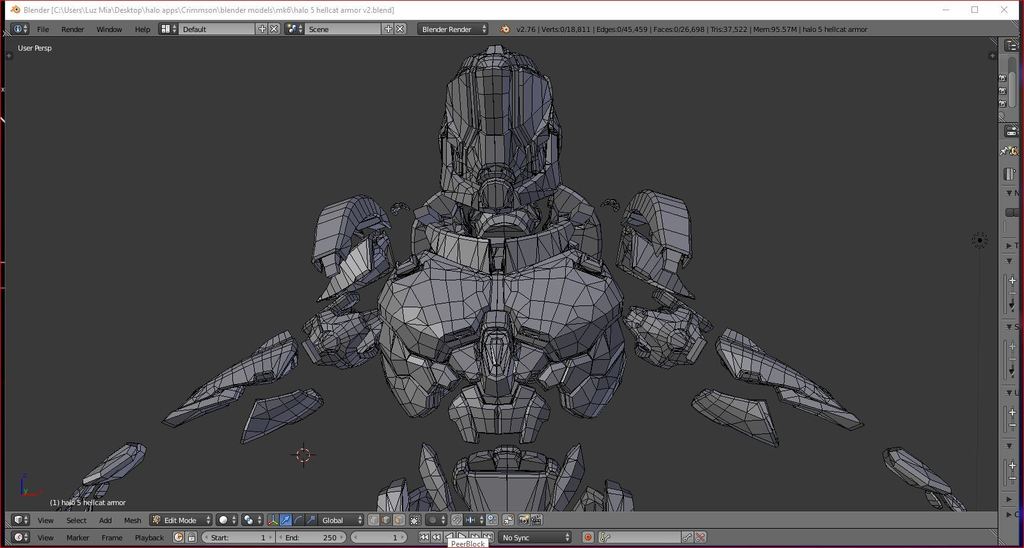This screenshot has height=548, width=1024.
Task: Add a new scene
Action: pyautogui.click(x=388, y=29)
